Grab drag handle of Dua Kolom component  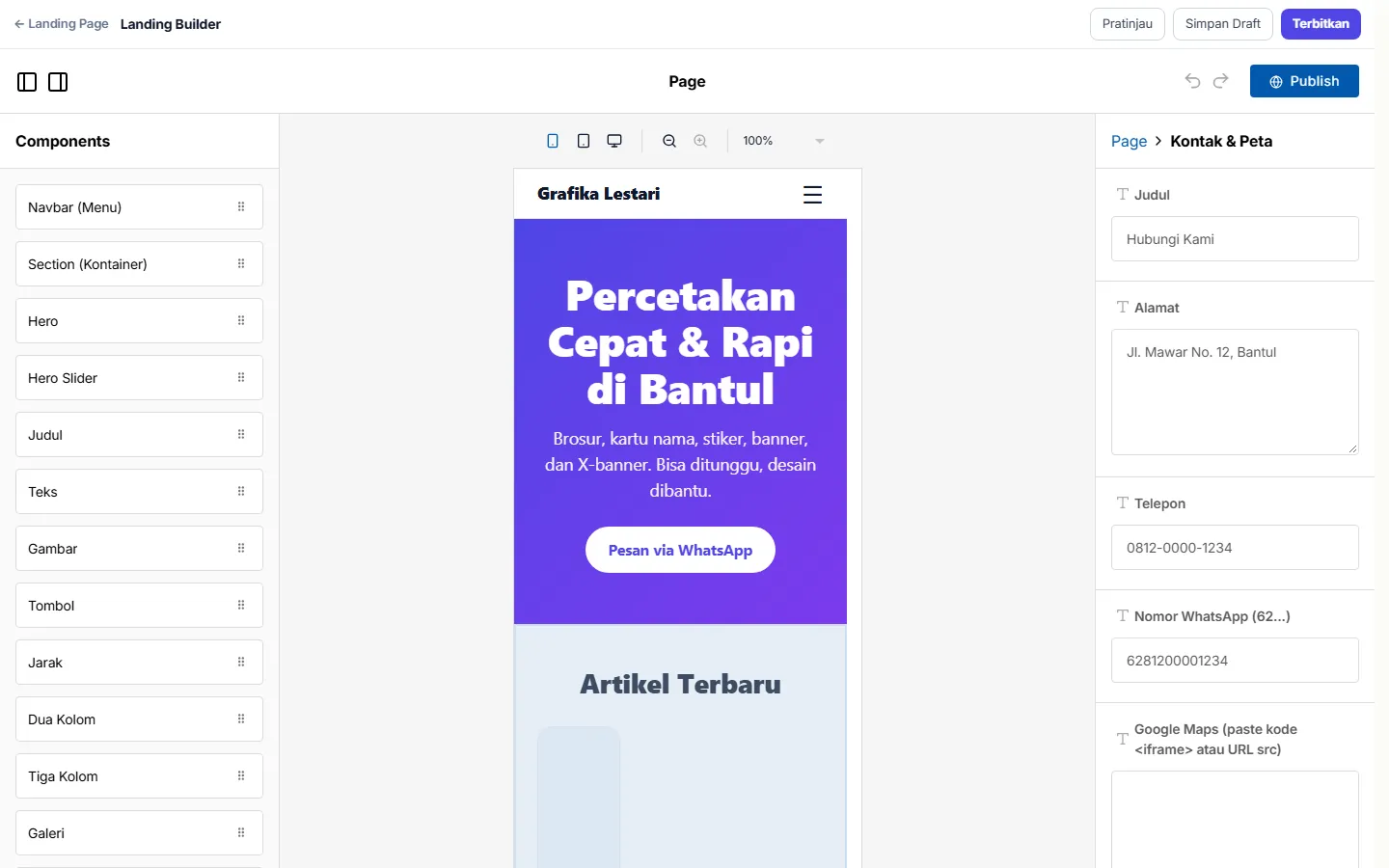point(241,719)
